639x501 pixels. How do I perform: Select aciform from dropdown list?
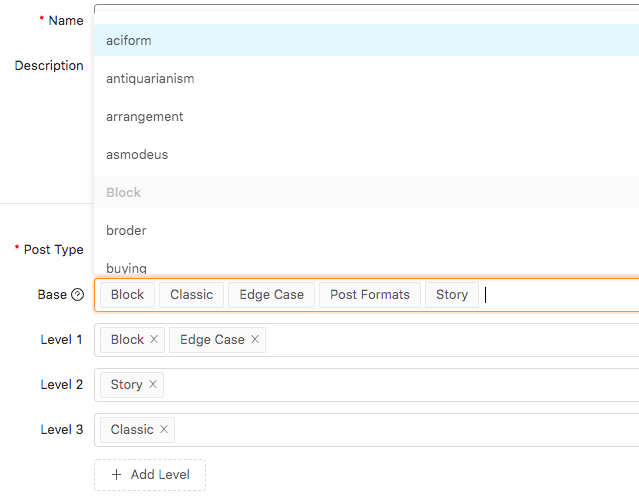[129, 41]
